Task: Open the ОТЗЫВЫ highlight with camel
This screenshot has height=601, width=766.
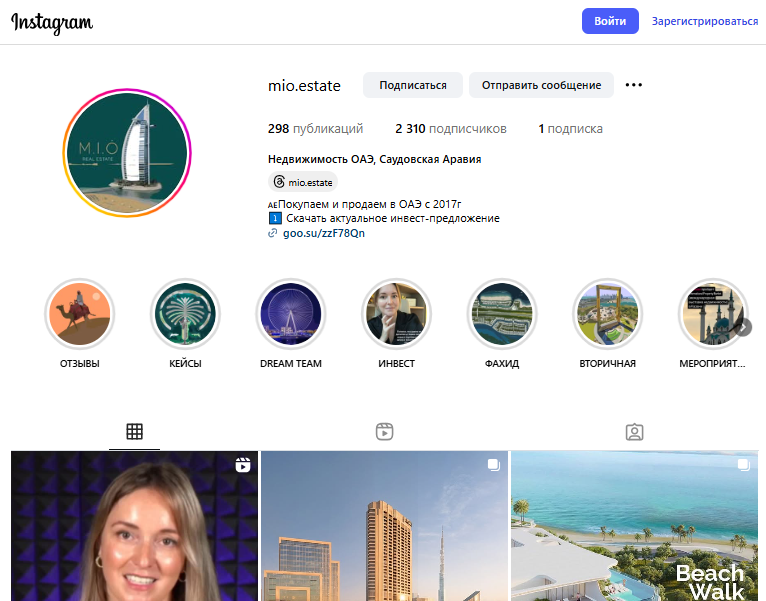Action: pyautogui.click(x=80, y=314)
